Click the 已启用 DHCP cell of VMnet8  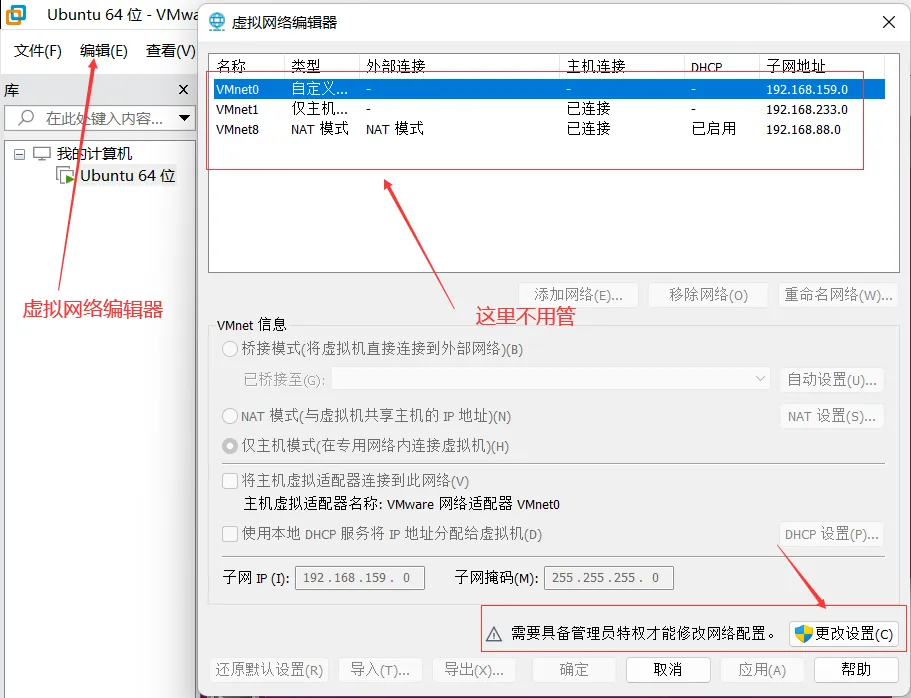tap(714, 129)
